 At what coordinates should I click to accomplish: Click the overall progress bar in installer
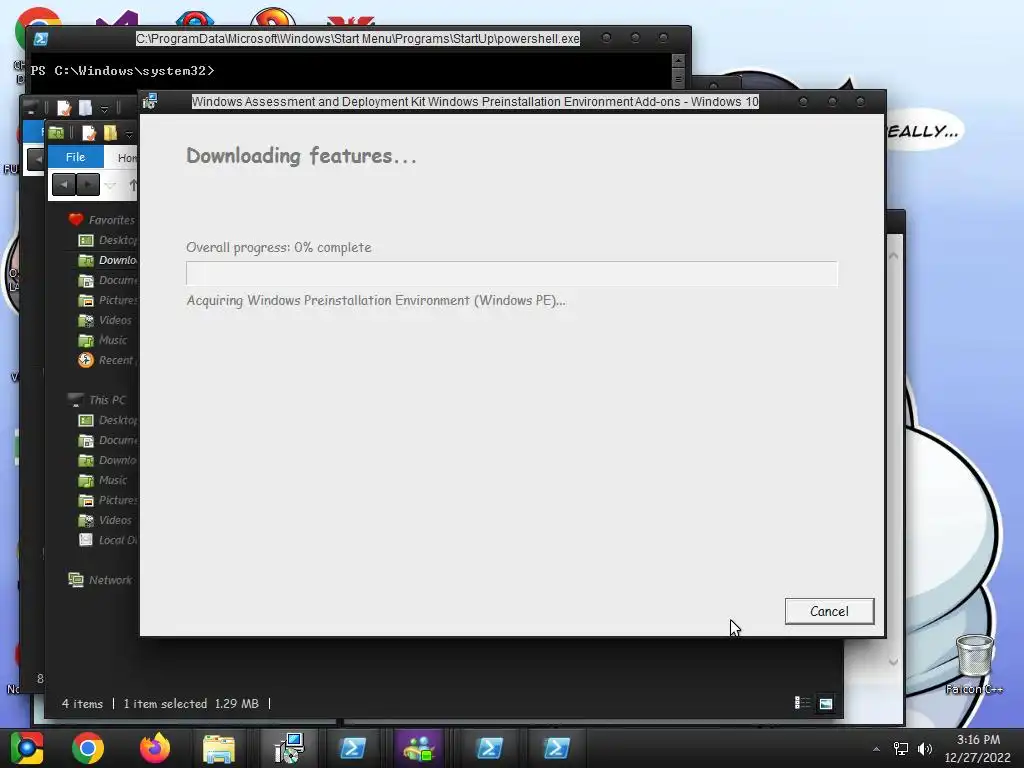511,273
